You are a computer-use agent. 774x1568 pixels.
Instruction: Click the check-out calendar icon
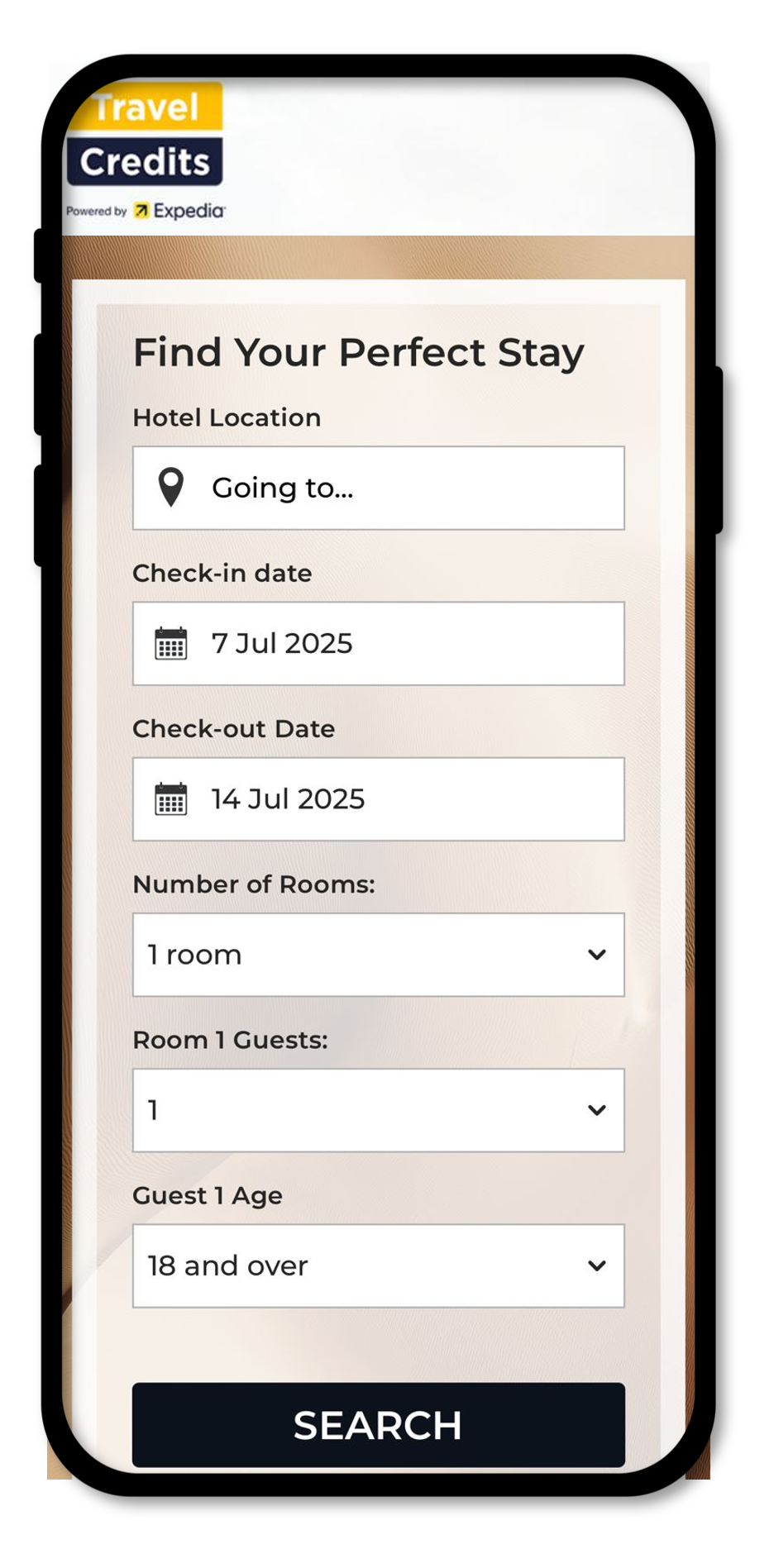coord(171,798)
